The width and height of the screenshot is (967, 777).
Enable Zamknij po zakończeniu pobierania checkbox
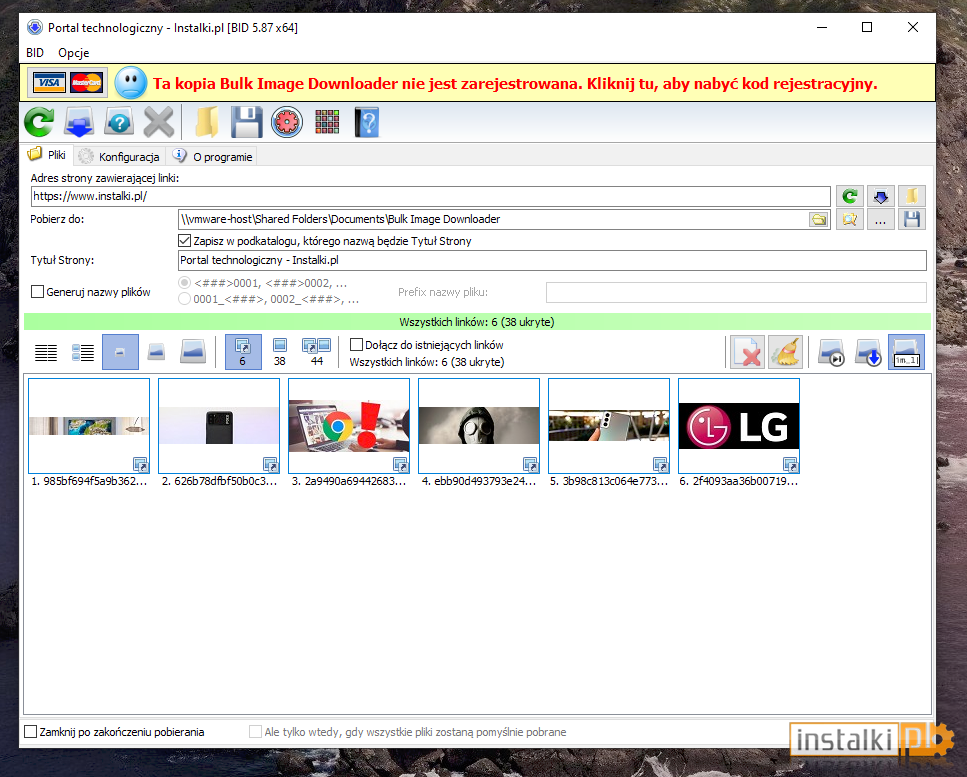pos(30,732)
